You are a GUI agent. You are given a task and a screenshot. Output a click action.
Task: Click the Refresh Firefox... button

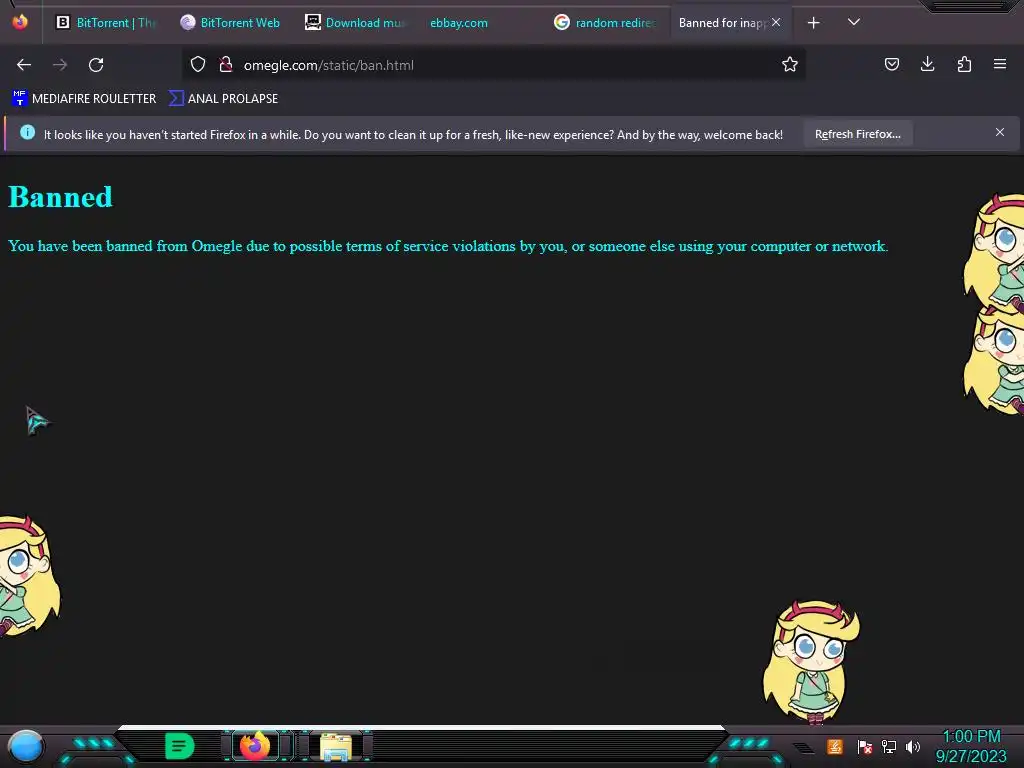857,134
